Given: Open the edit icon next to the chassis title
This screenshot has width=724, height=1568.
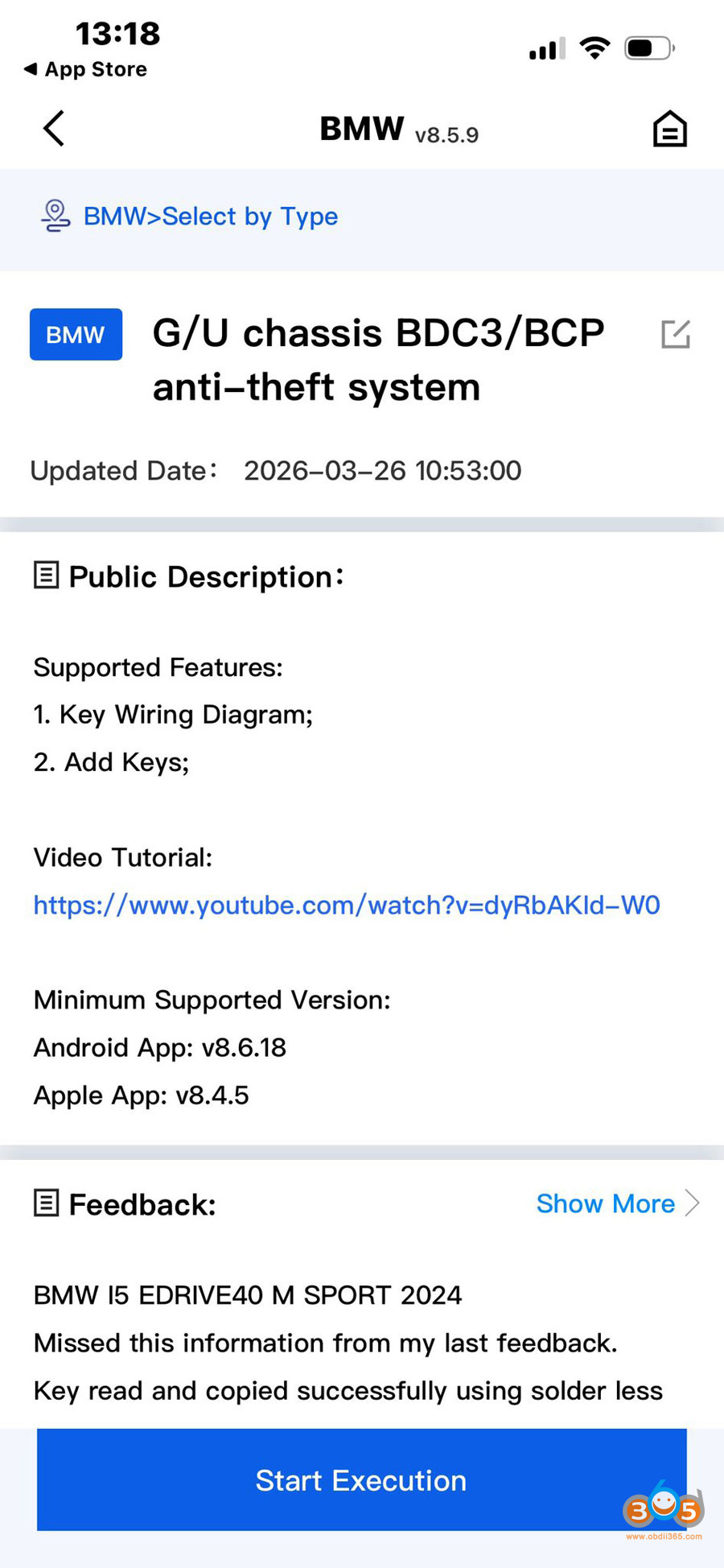Looking at the screenshot, I should tap(676, 334).
